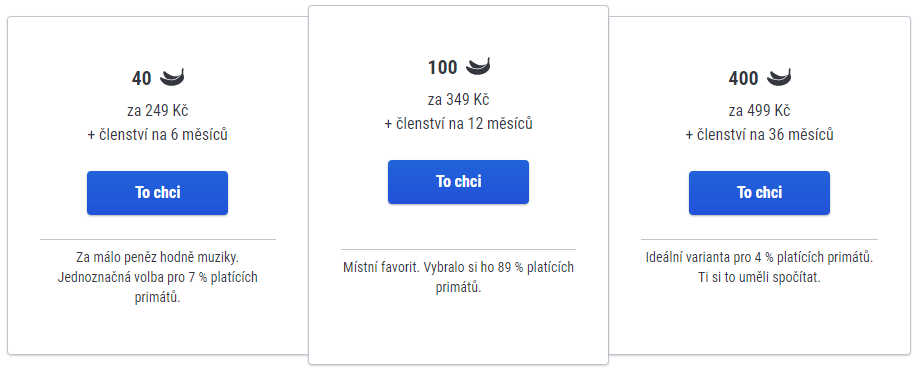Choose the 499 Kč plan's To chci button
Viewport: 918px width, 370px height.
tap(759, 193)
